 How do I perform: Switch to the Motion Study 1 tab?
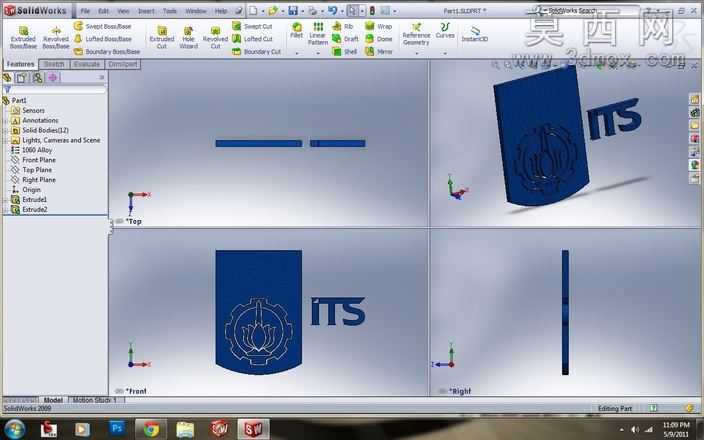pos(95,400)
